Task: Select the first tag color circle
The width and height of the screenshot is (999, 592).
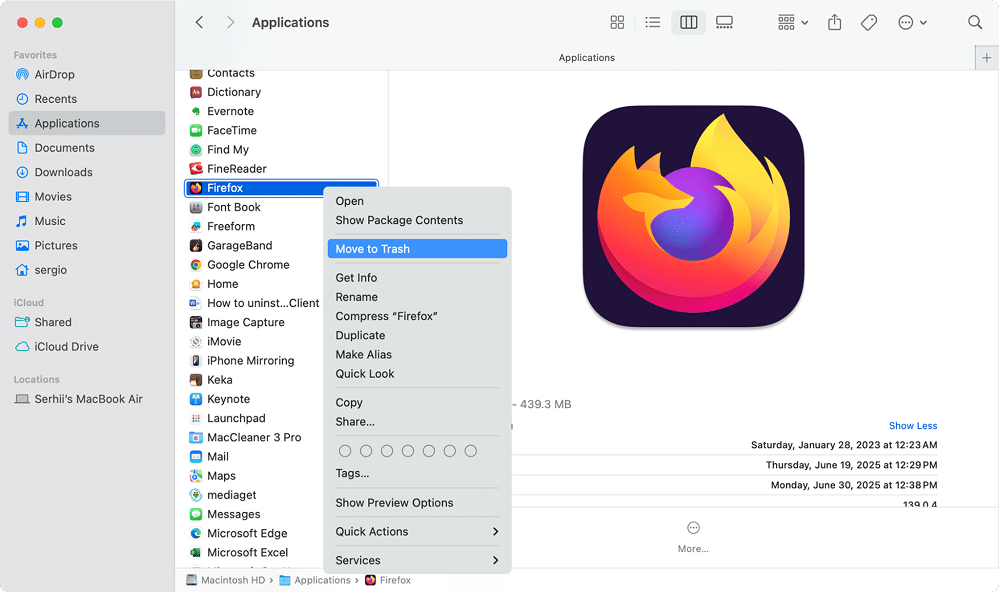Action: [345, 451]
